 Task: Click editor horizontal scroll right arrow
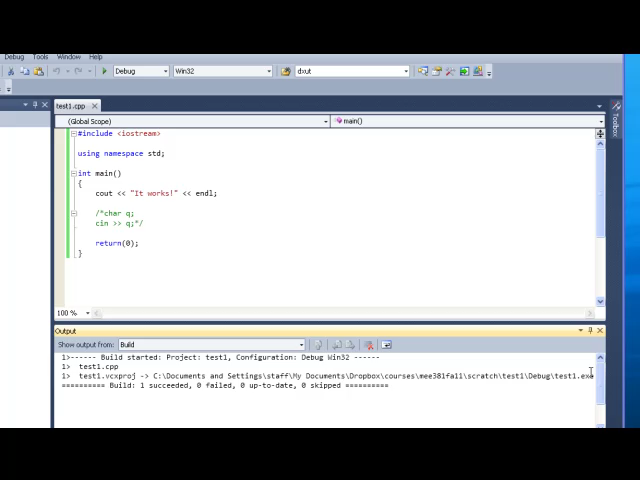click(589, 313)
